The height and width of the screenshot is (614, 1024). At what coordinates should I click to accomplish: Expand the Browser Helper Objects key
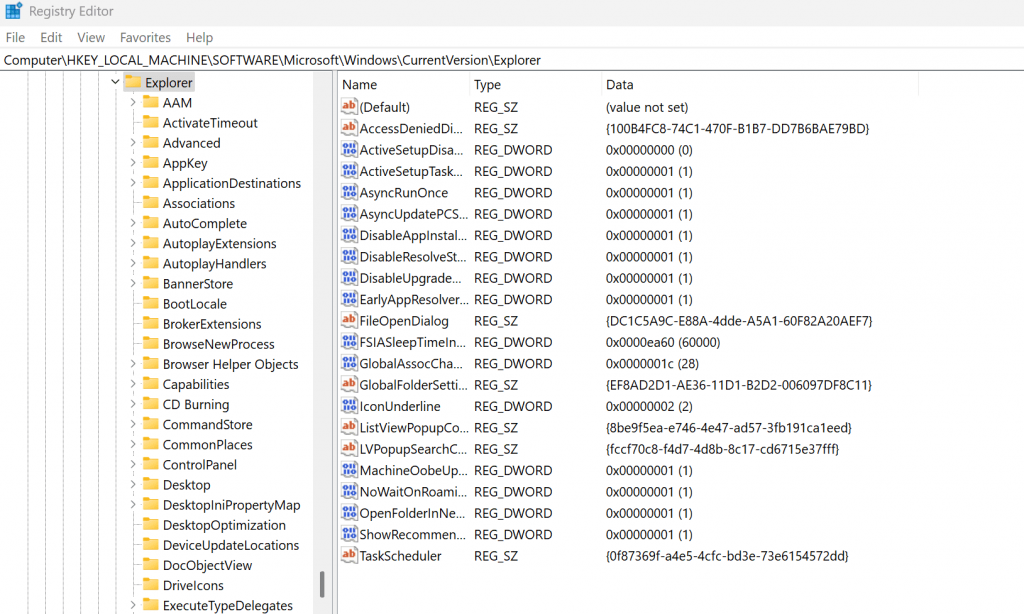133,364
